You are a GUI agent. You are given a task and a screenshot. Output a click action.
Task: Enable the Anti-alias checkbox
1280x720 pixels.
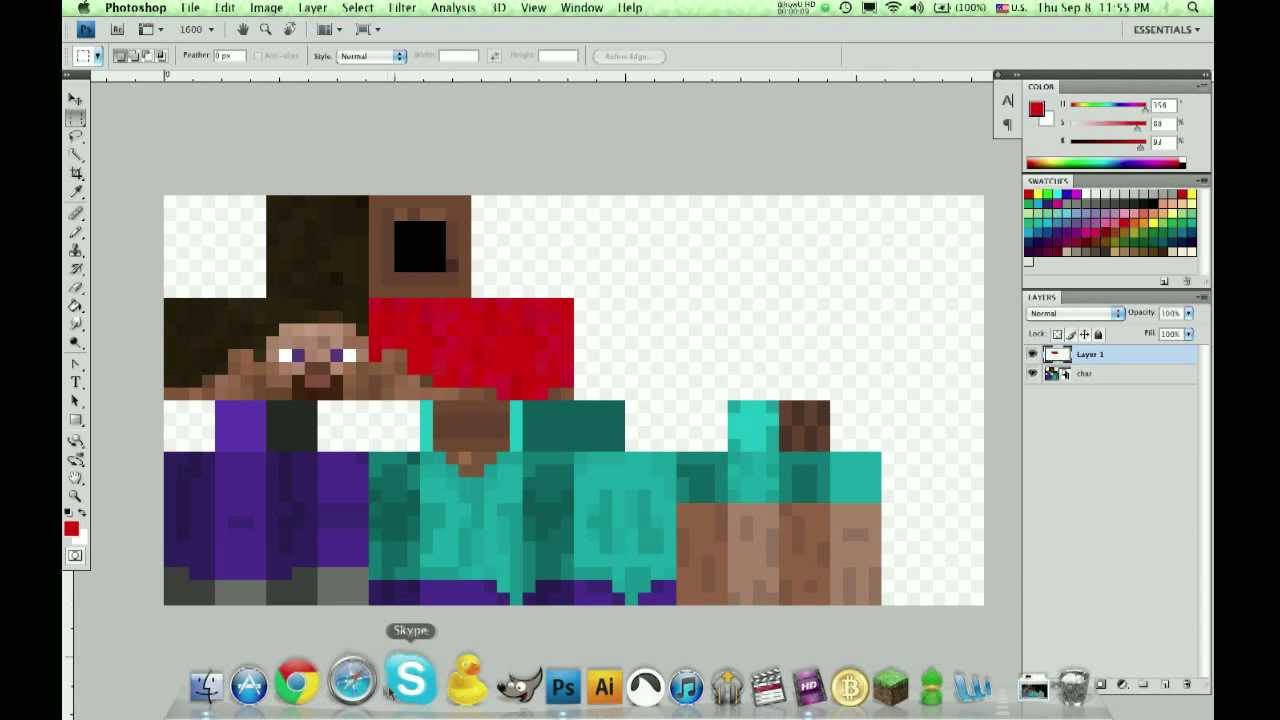257,56
